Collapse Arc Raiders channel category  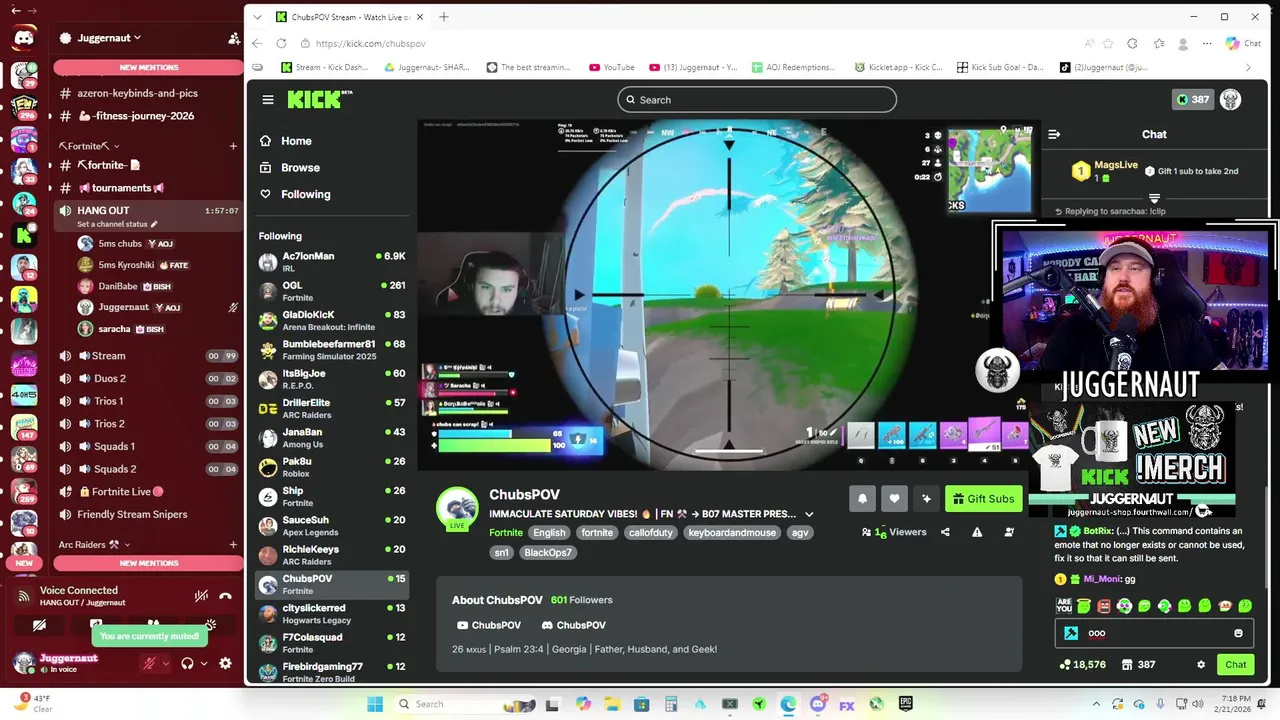point(94,545)
